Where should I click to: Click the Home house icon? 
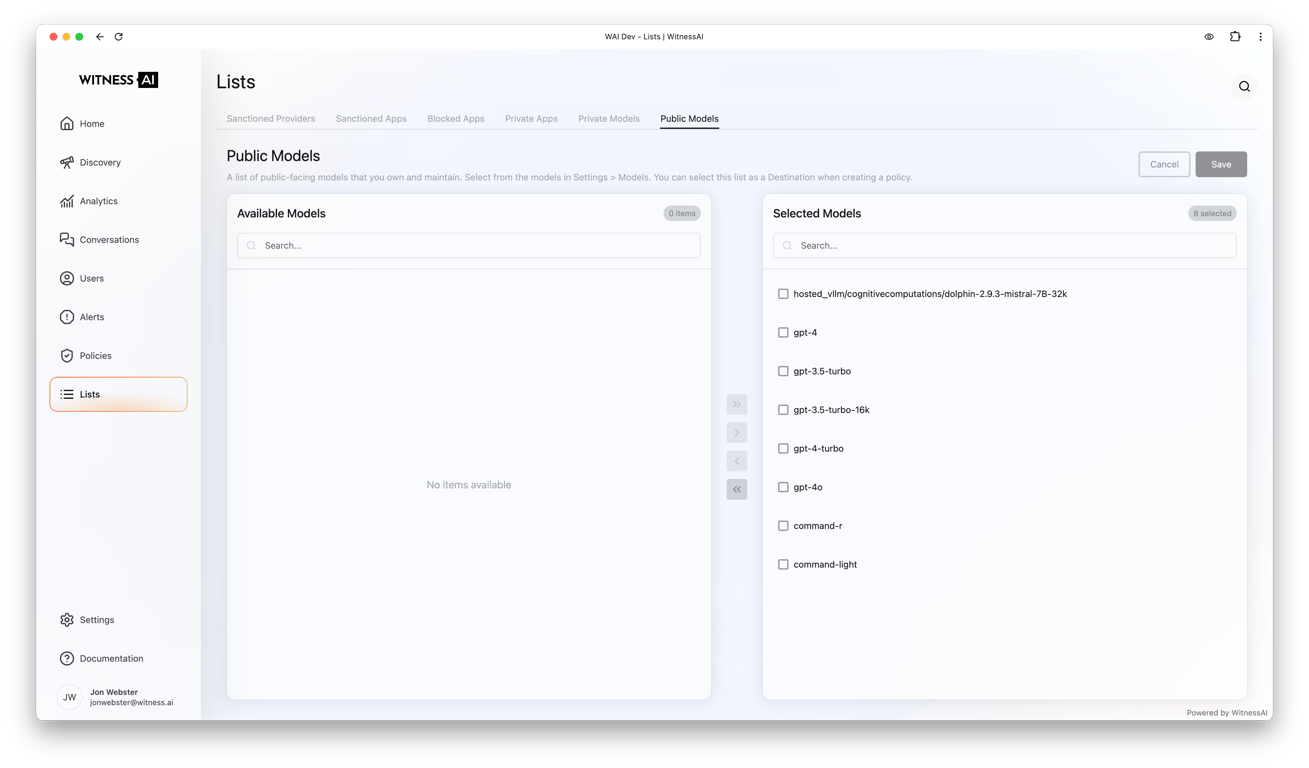pyautogui.click(x=67, y=124)
